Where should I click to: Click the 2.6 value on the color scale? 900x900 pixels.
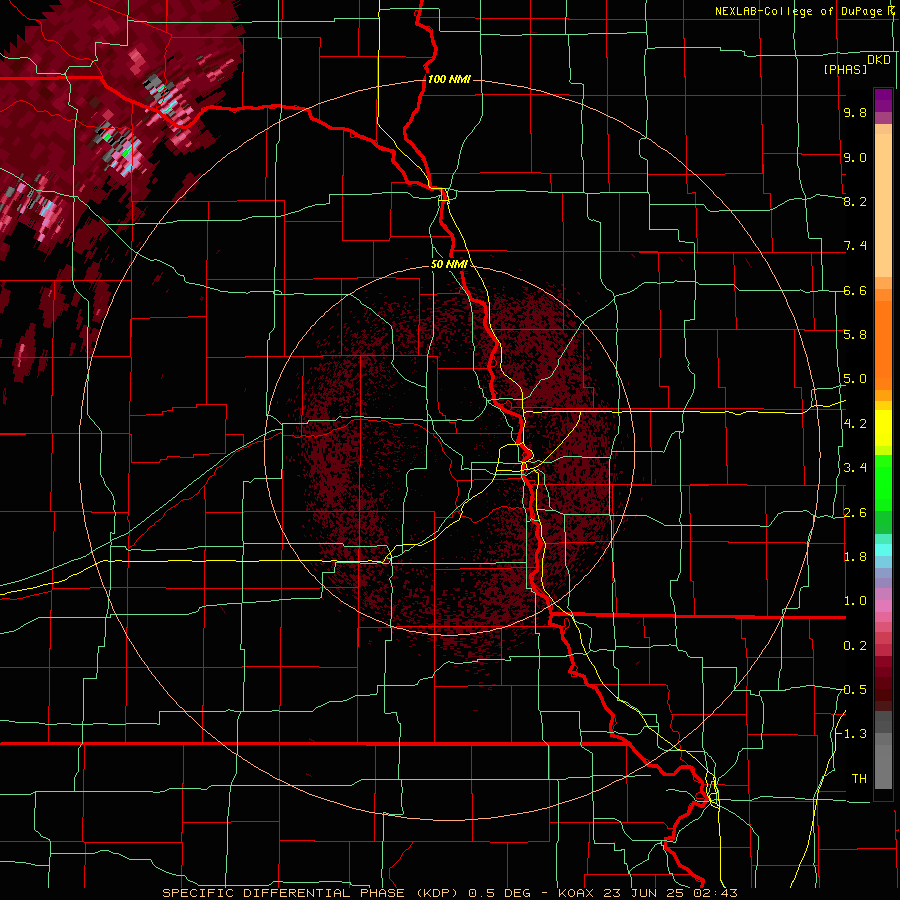[855, 513]
